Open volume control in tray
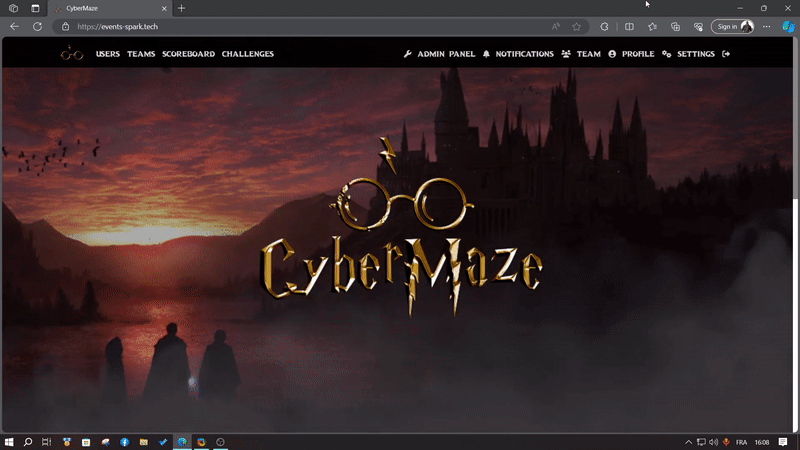Screen dimensions: 800x450 tap(713, 442)
